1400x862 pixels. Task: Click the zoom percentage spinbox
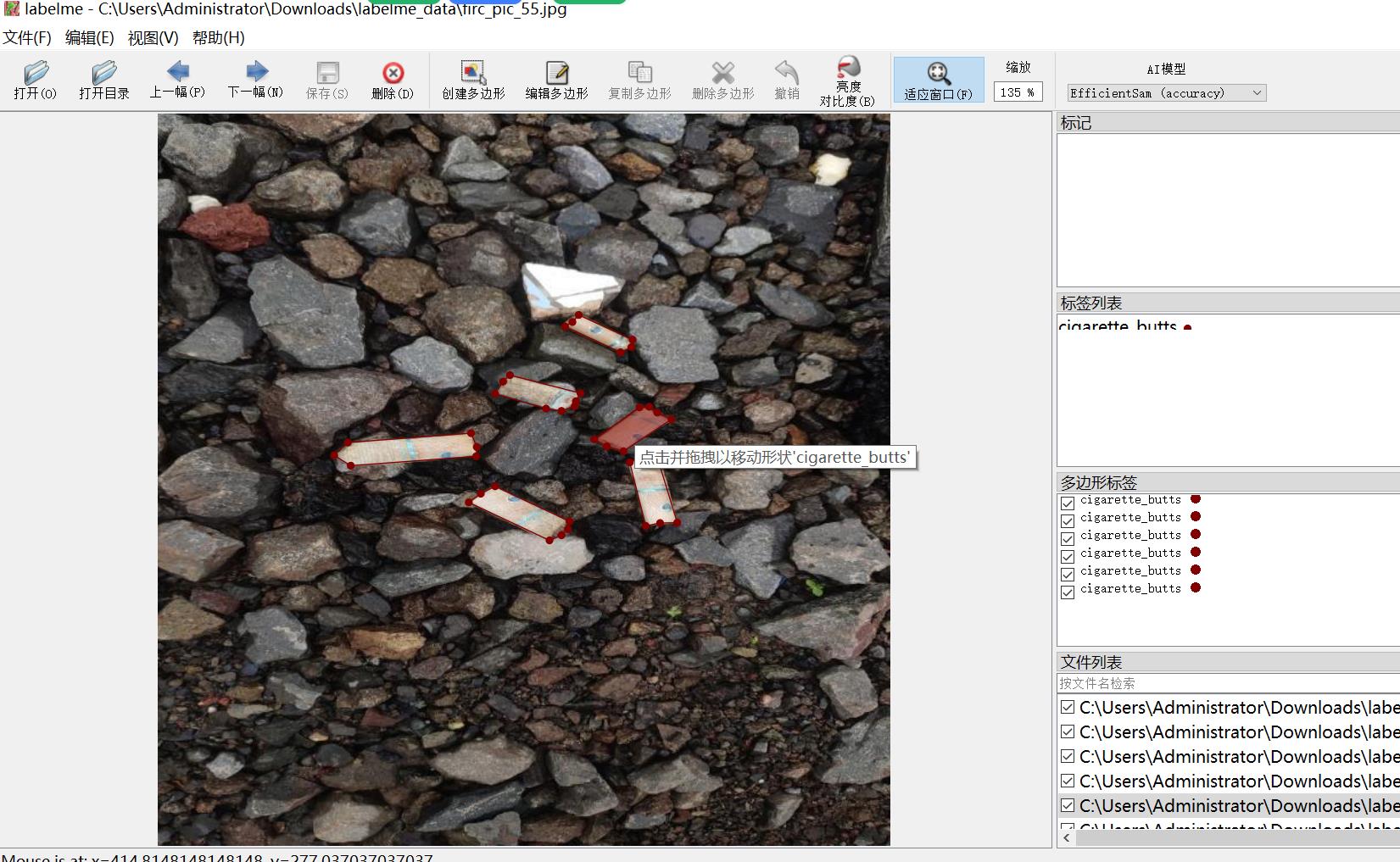pos(1018,92)
